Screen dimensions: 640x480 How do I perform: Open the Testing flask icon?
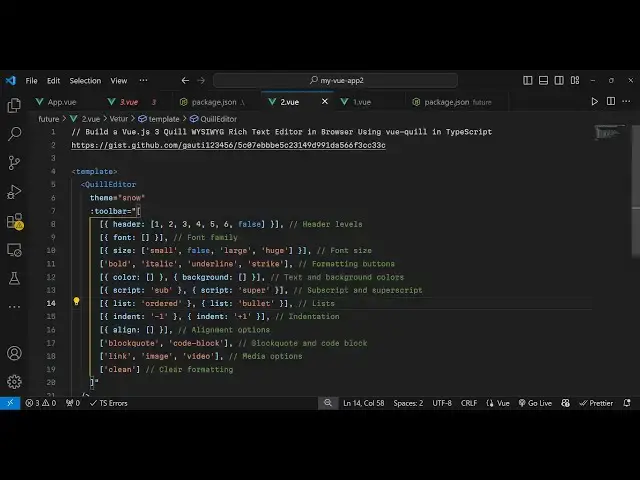point(14,279)
